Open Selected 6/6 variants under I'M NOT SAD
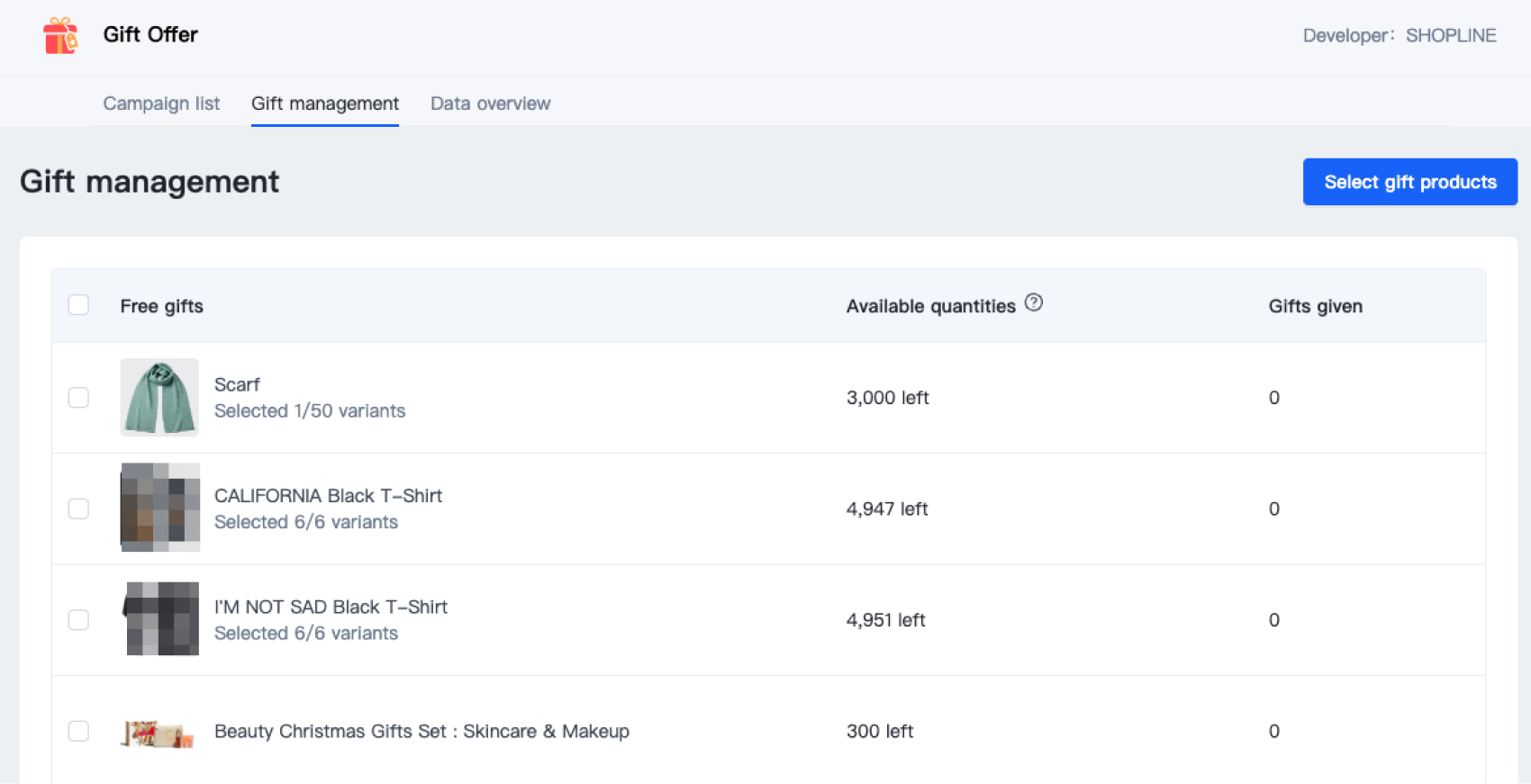The width and height of the screenshot is (1531, 784). tap(306, 634)
